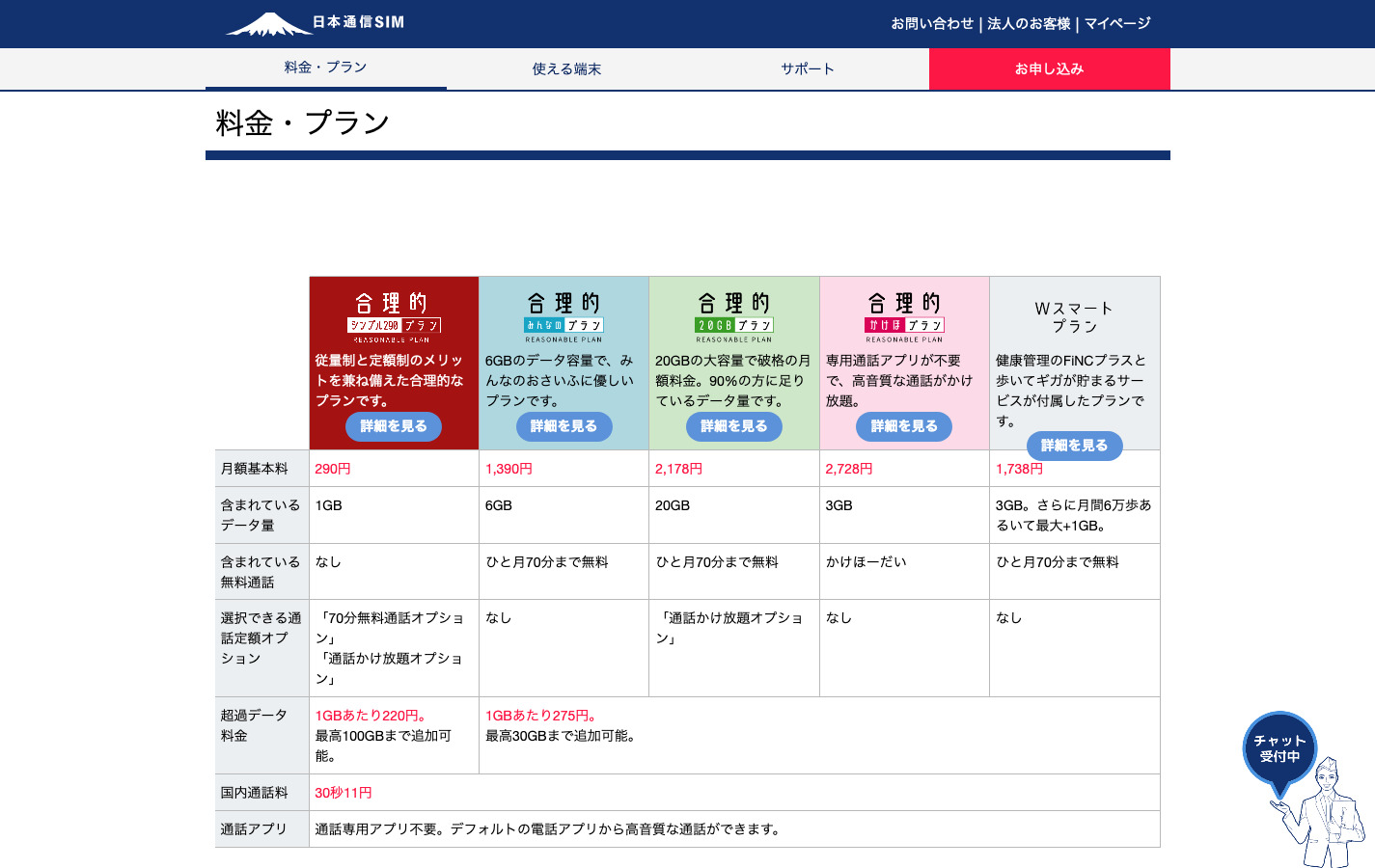Image resolution: width=1375 pixels, height=868 pixels.
Task: Follow the 法人のお客様 link
Action: coord(1029,23)
